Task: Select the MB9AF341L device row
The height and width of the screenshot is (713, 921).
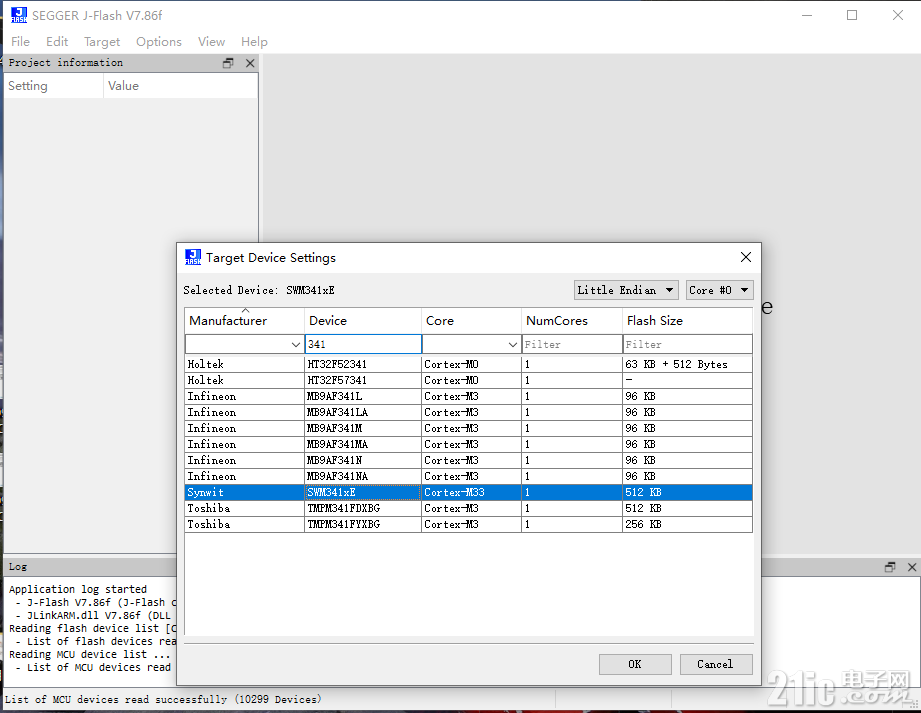Action: 468,396
